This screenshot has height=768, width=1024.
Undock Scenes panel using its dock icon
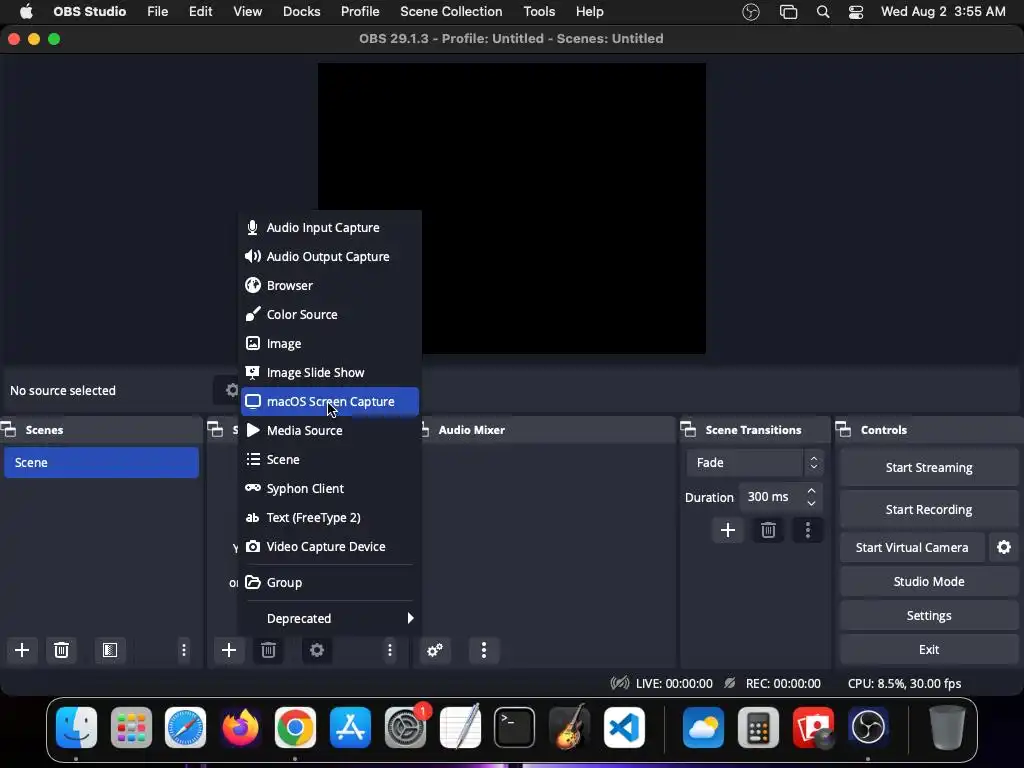(x=8, y=430)
